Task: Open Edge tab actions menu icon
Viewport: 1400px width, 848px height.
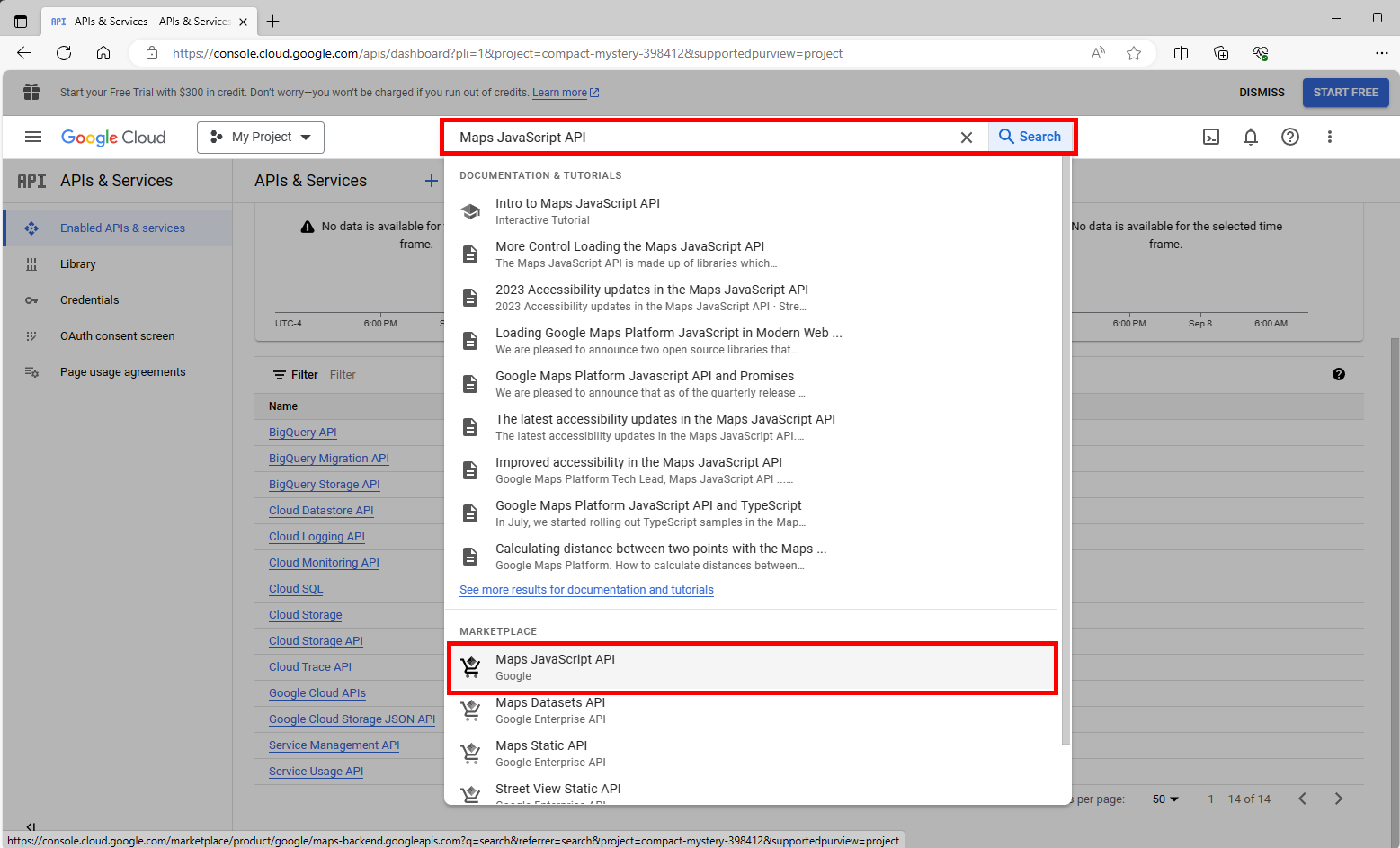Action: coord(21,21)
